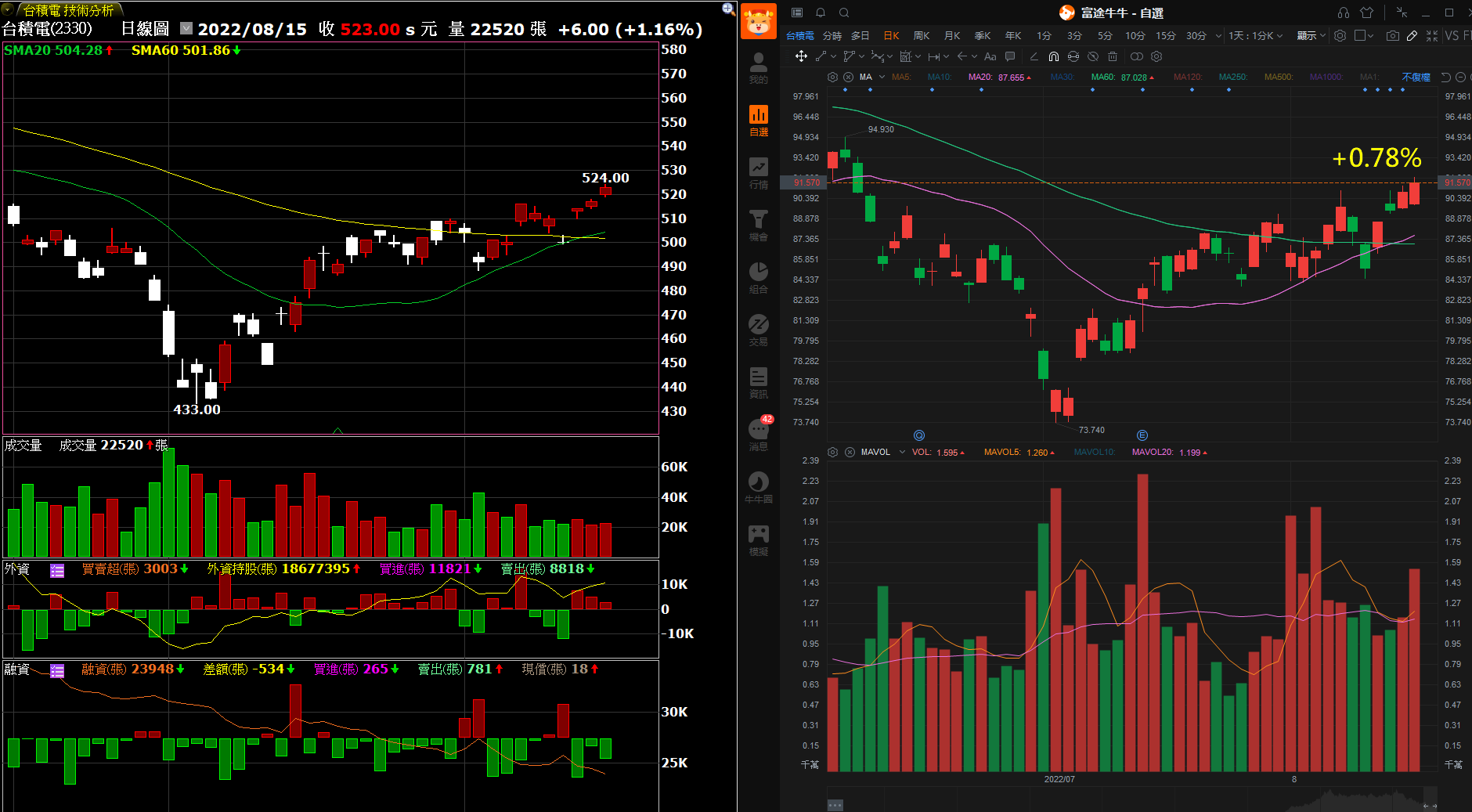Toggle the MA5 line visibility
The image size is (1472, 812).
coord(901,78)
